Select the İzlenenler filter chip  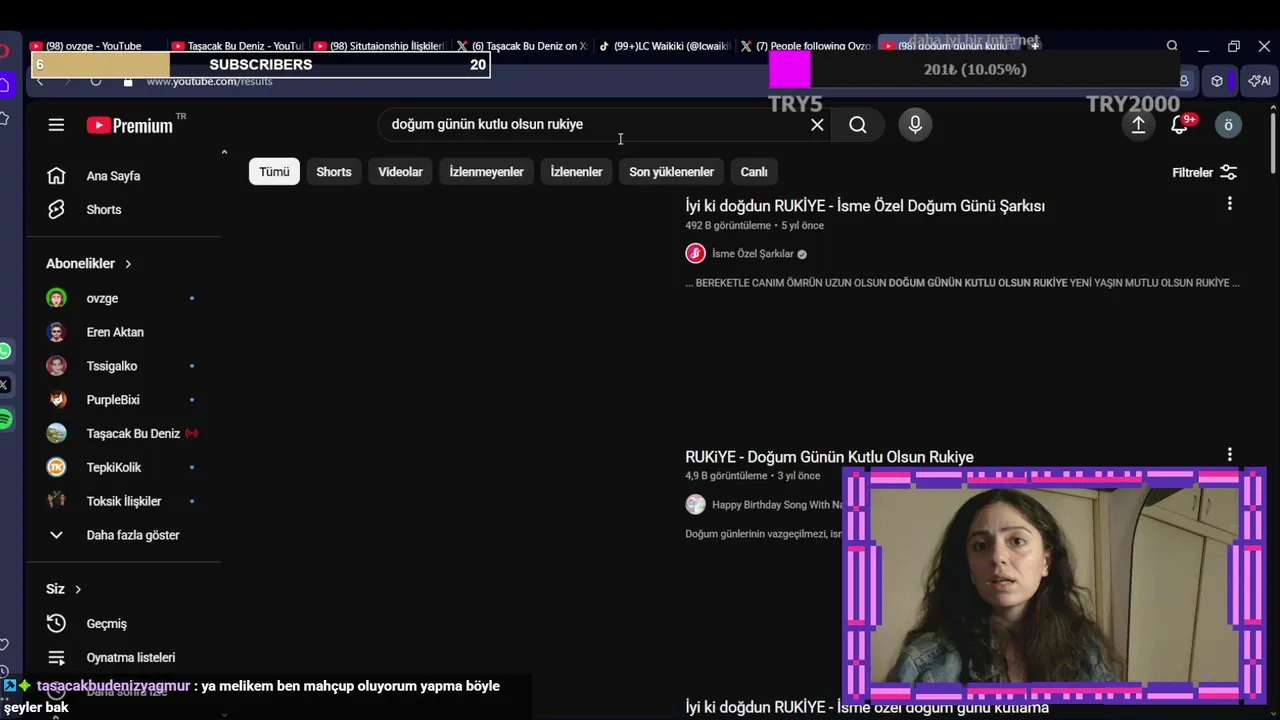576,172
